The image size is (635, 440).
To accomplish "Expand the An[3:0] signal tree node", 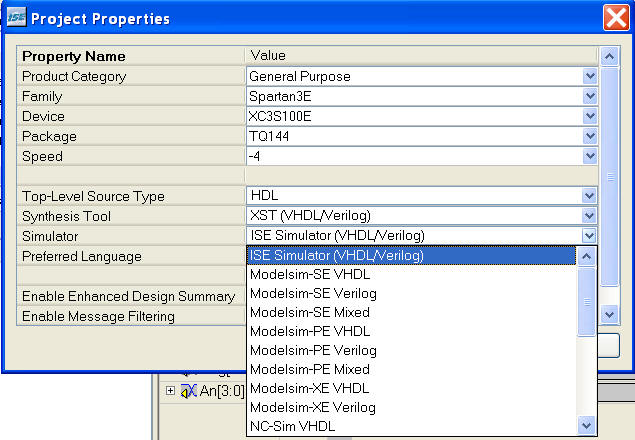I will pyautogui.click(x=170, y=391).
